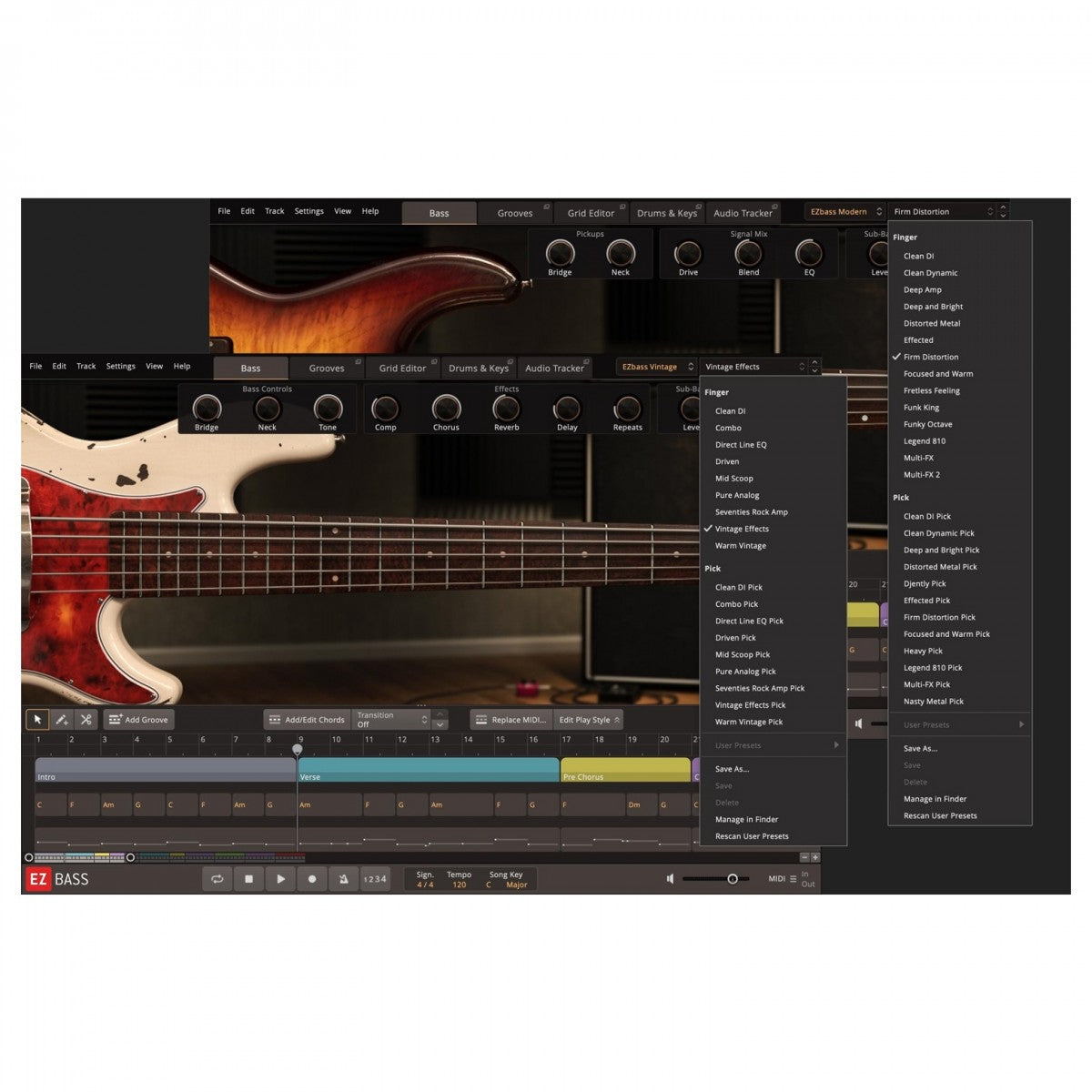The height and width of the screenshot is (1092, 1092).
Task: Click Save As in front preset menu
Action: (x=773, y=769)
